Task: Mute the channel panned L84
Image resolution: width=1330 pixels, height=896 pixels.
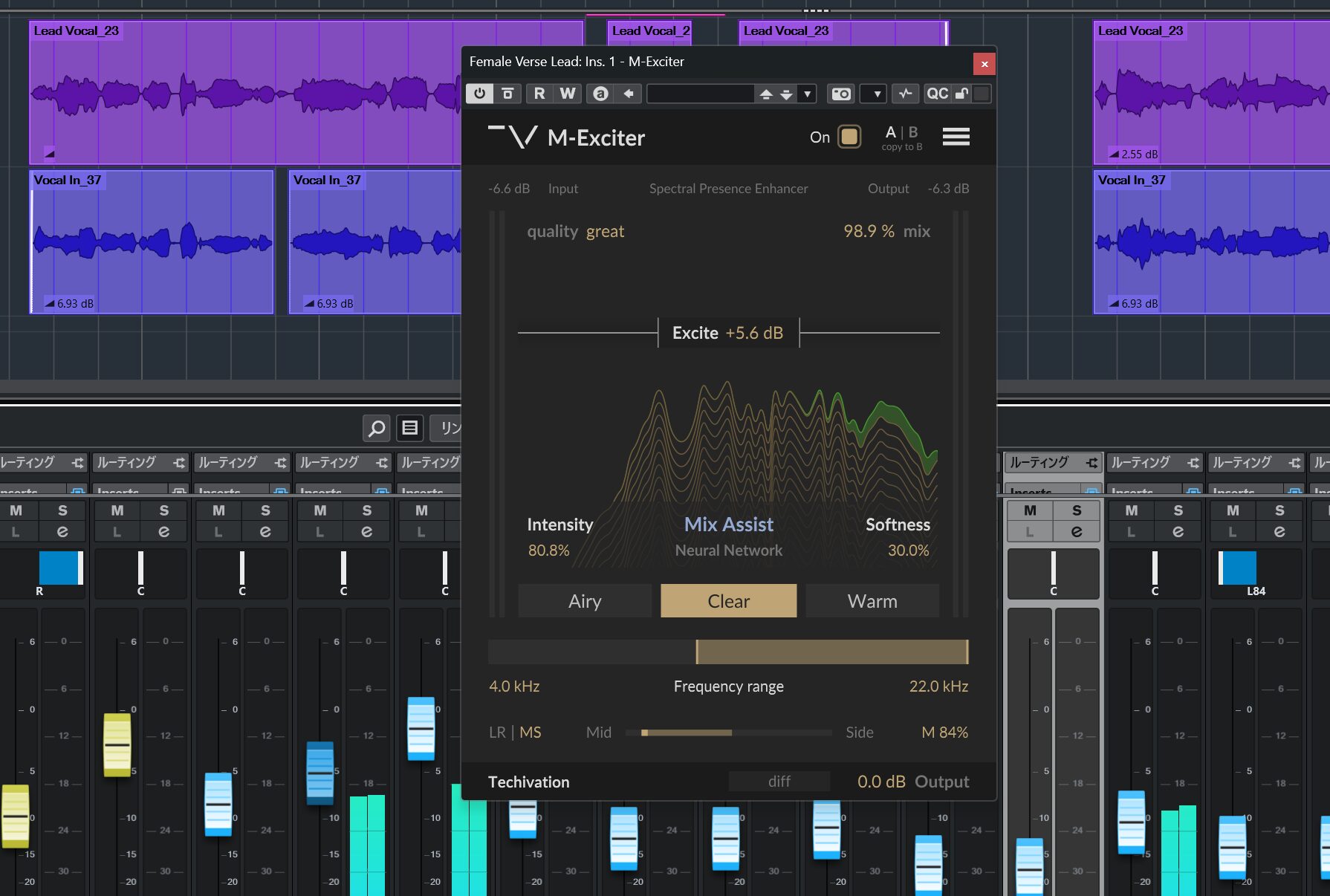Action: point(1233,510)
